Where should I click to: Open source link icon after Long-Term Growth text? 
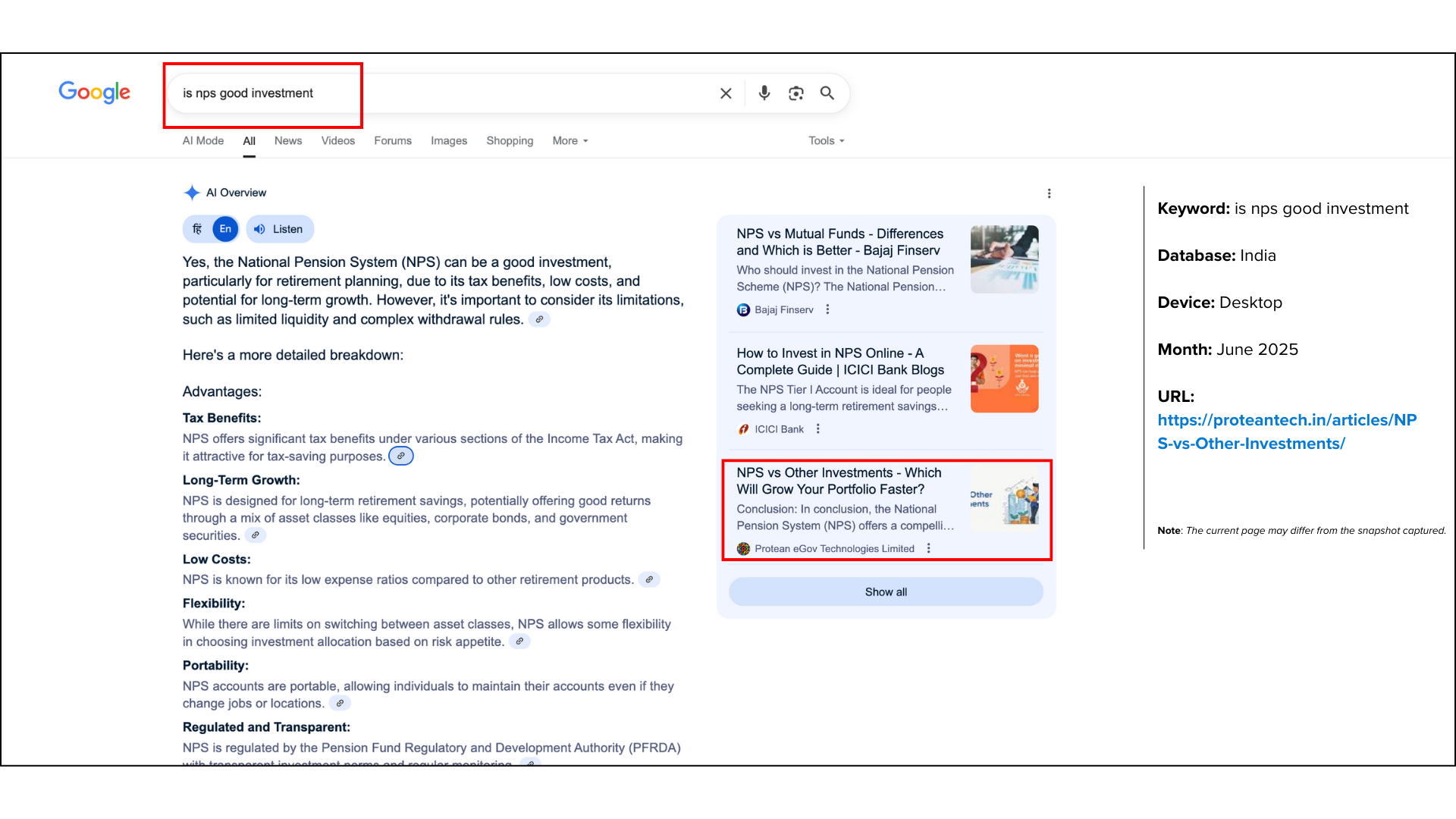coord(256,535)
